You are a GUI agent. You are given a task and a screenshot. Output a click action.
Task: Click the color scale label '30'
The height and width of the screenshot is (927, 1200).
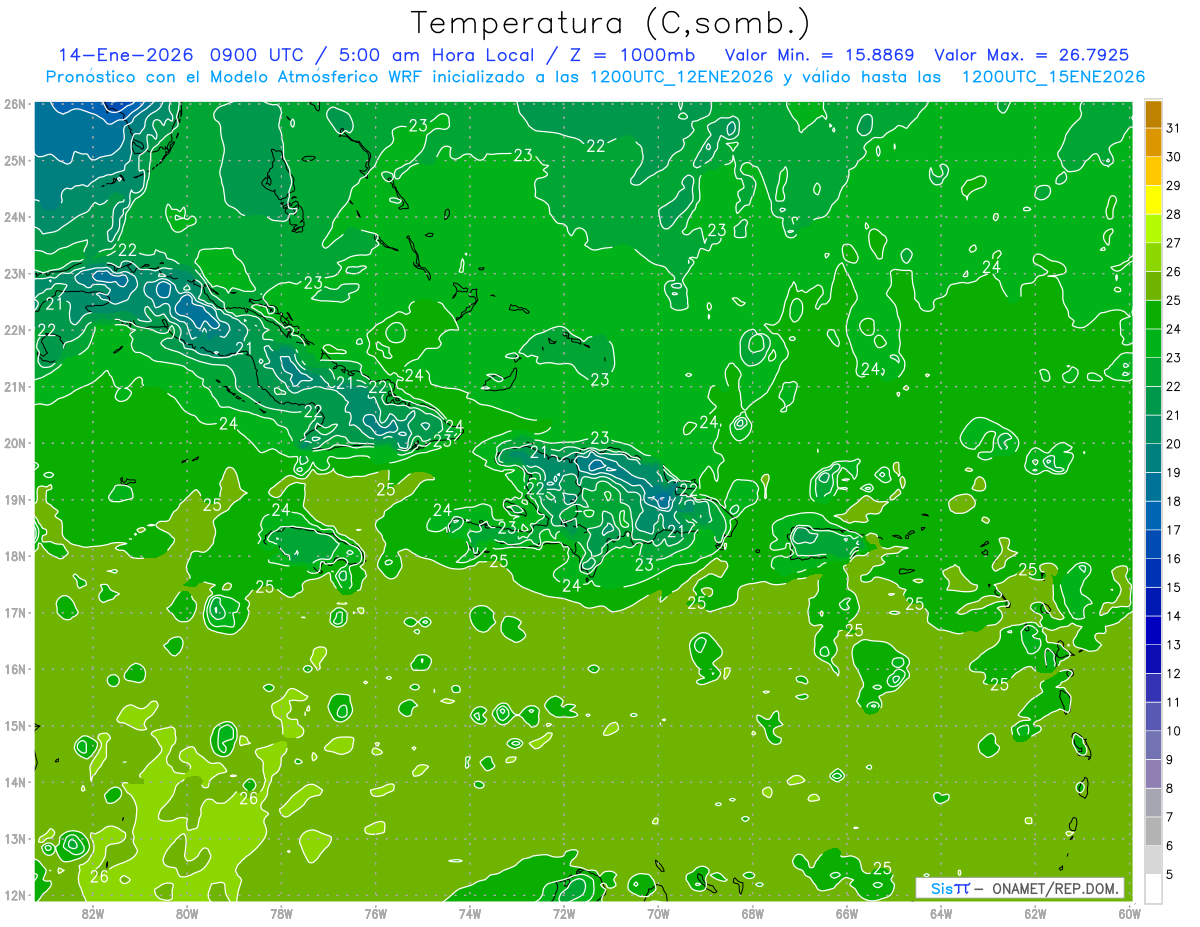(1174, 156)
